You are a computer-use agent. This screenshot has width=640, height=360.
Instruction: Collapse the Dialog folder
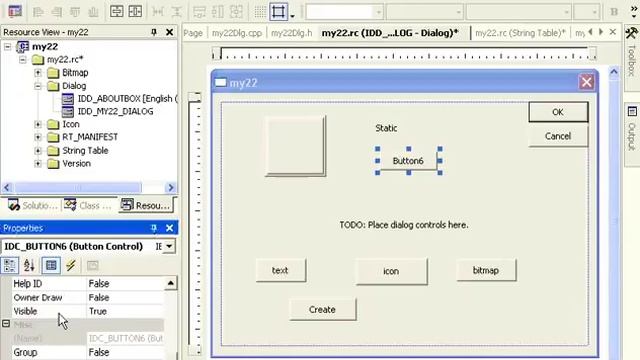38,86
